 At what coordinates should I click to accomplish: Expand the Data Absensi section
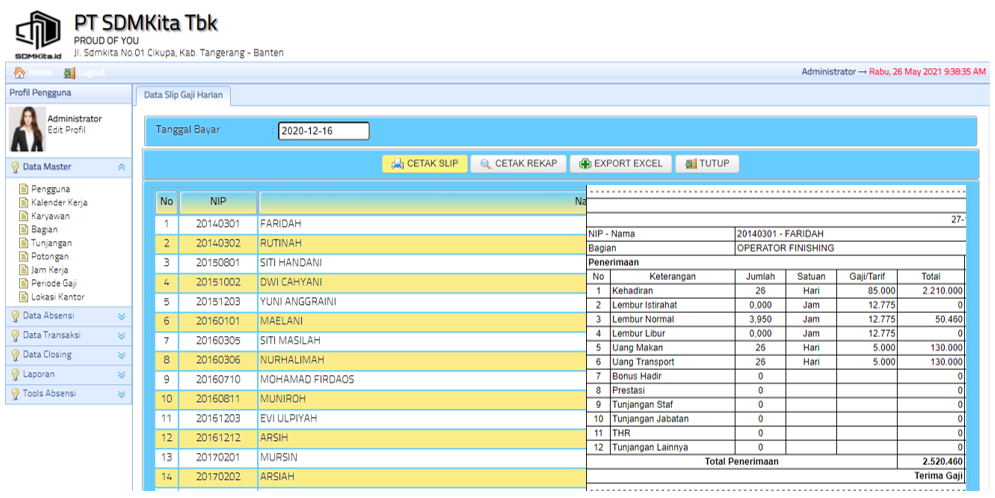tap(122, 316)
